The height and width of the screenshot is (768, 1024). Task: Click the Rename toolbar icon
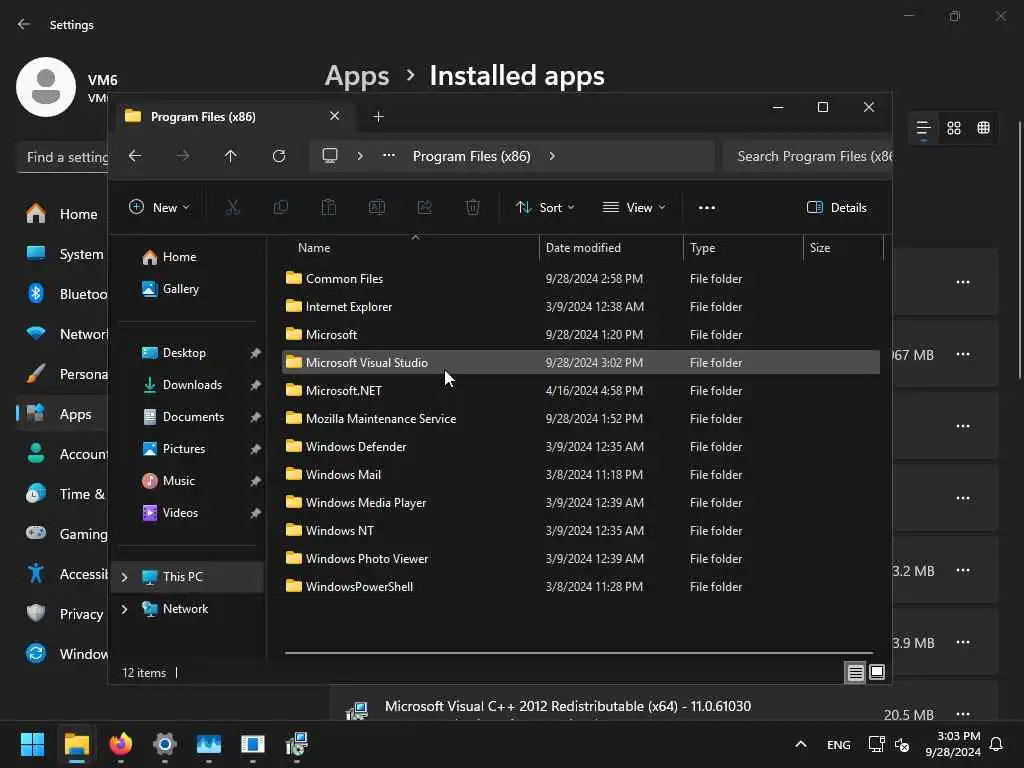point(377,208)
